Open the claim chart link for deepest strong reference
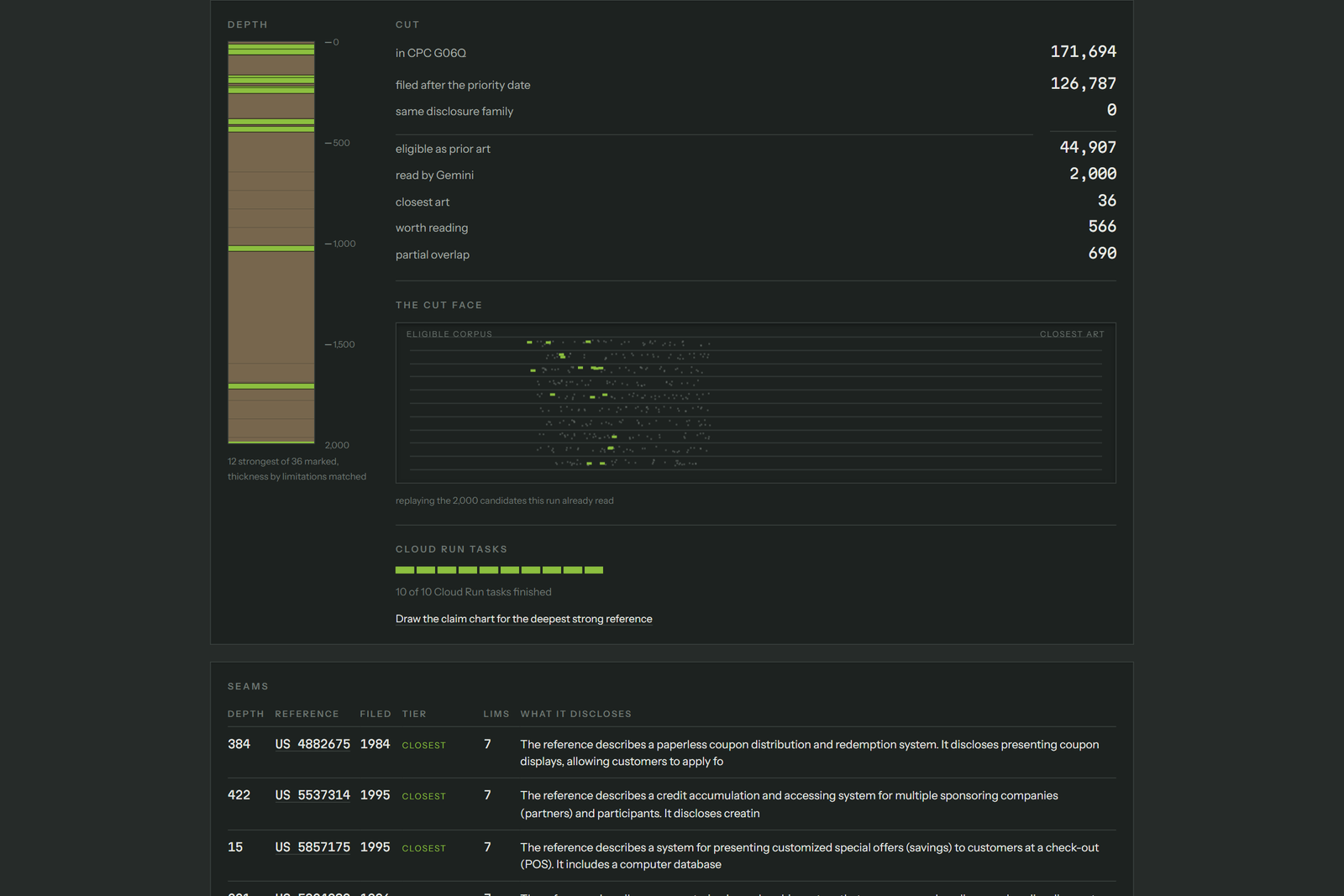Image resolution: width=1344 pixels, height=896 pixels. (523, 619)
